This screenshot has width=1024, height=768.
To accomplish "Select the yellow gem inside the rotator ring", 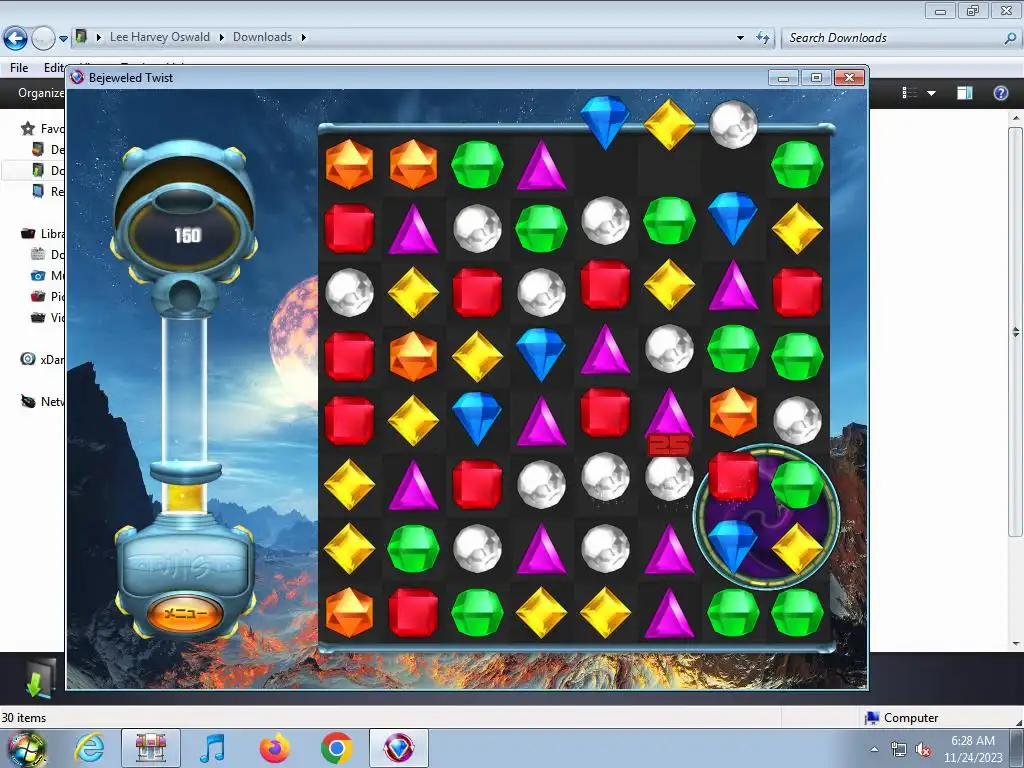I will (797, 549).
